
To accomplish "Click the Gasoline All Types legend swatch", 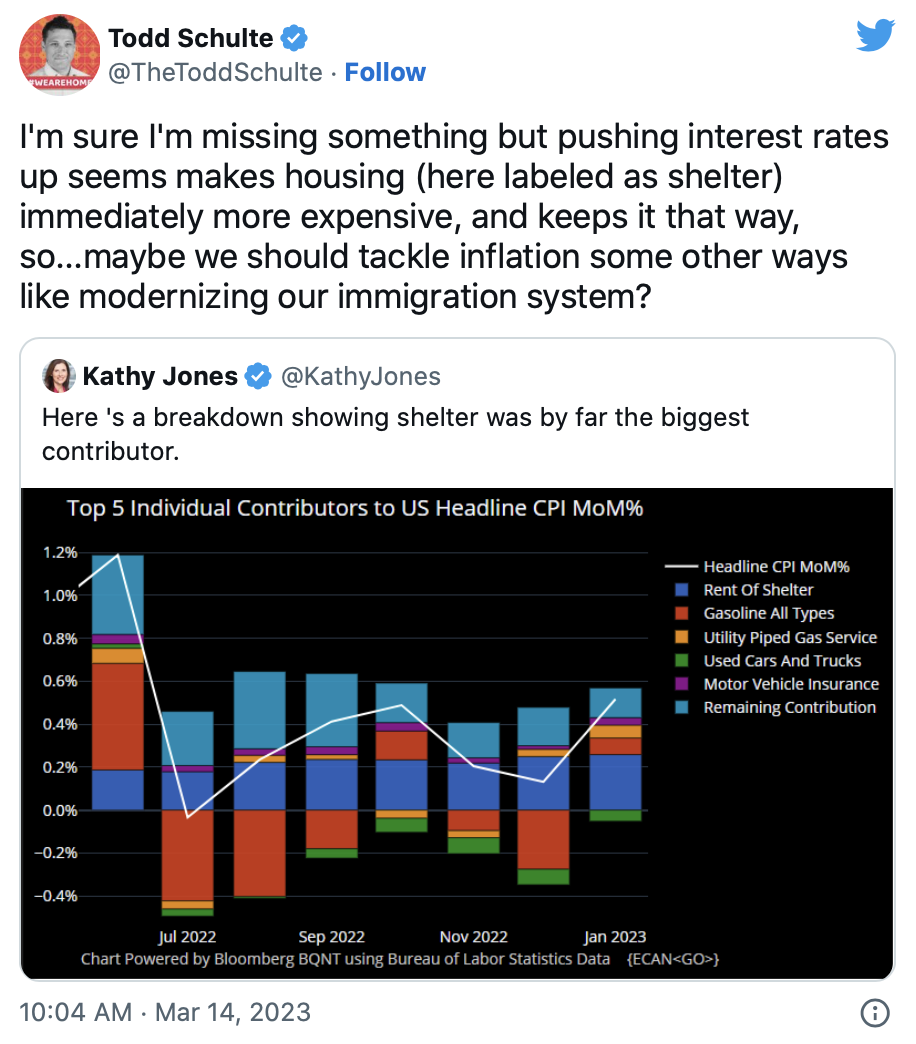I will tap(683, 613).
